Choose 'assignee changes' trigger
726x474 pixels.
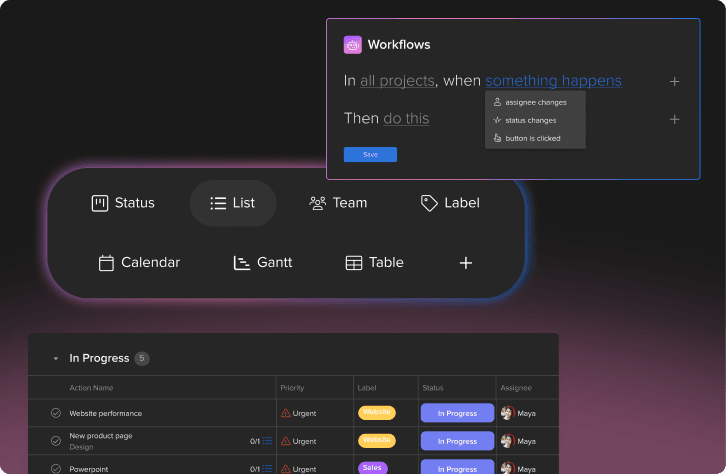535,102
